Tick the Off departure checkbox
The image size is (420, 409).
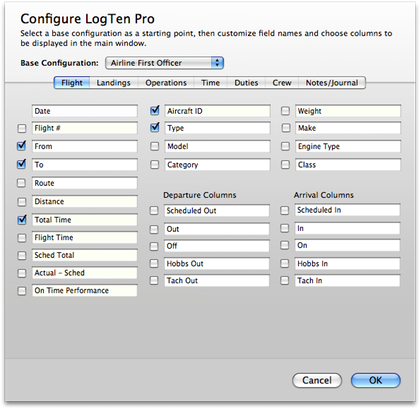[154, 246]
